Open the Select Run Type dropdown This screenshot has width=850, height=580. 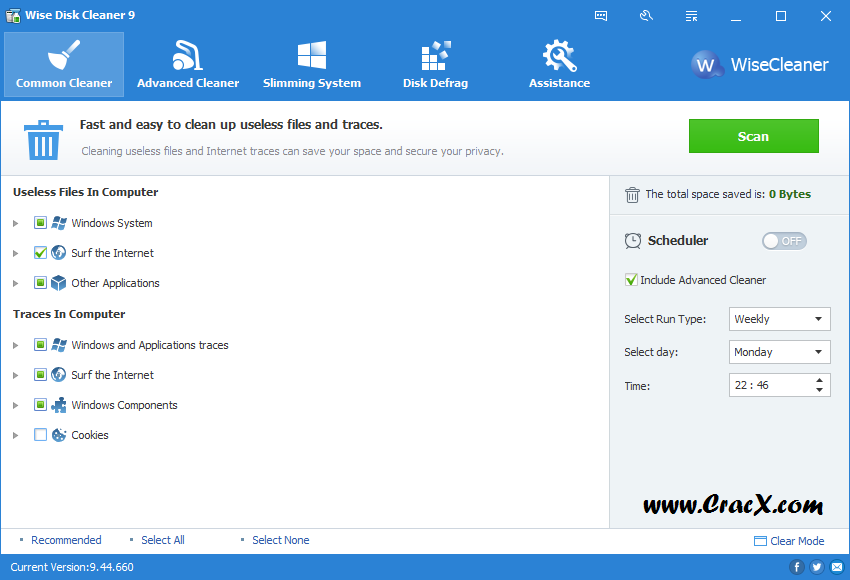pyautogui.click(x=780, y=319)
